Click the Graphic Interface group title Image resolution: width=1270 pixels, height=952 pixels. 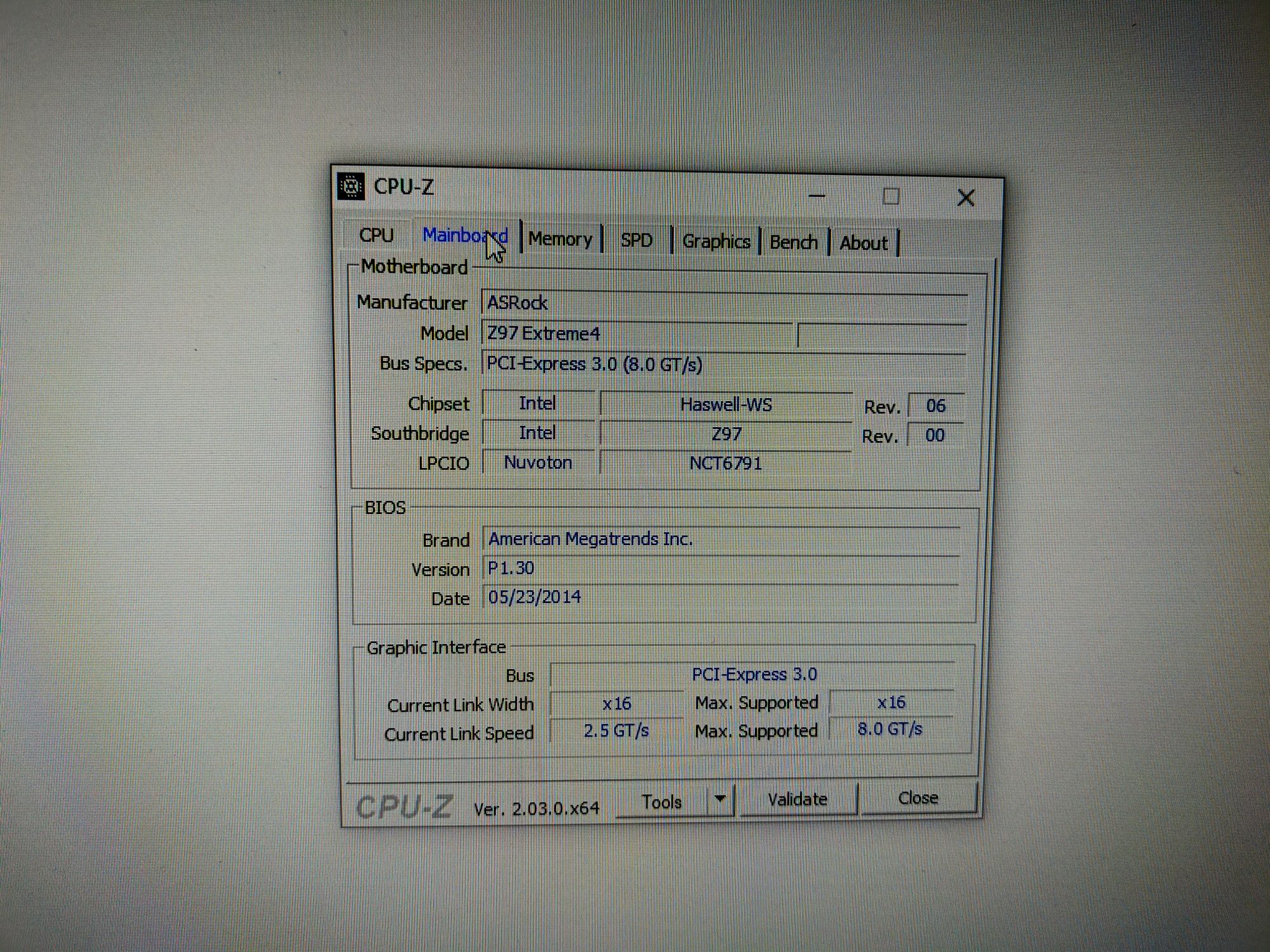[436, 648]
